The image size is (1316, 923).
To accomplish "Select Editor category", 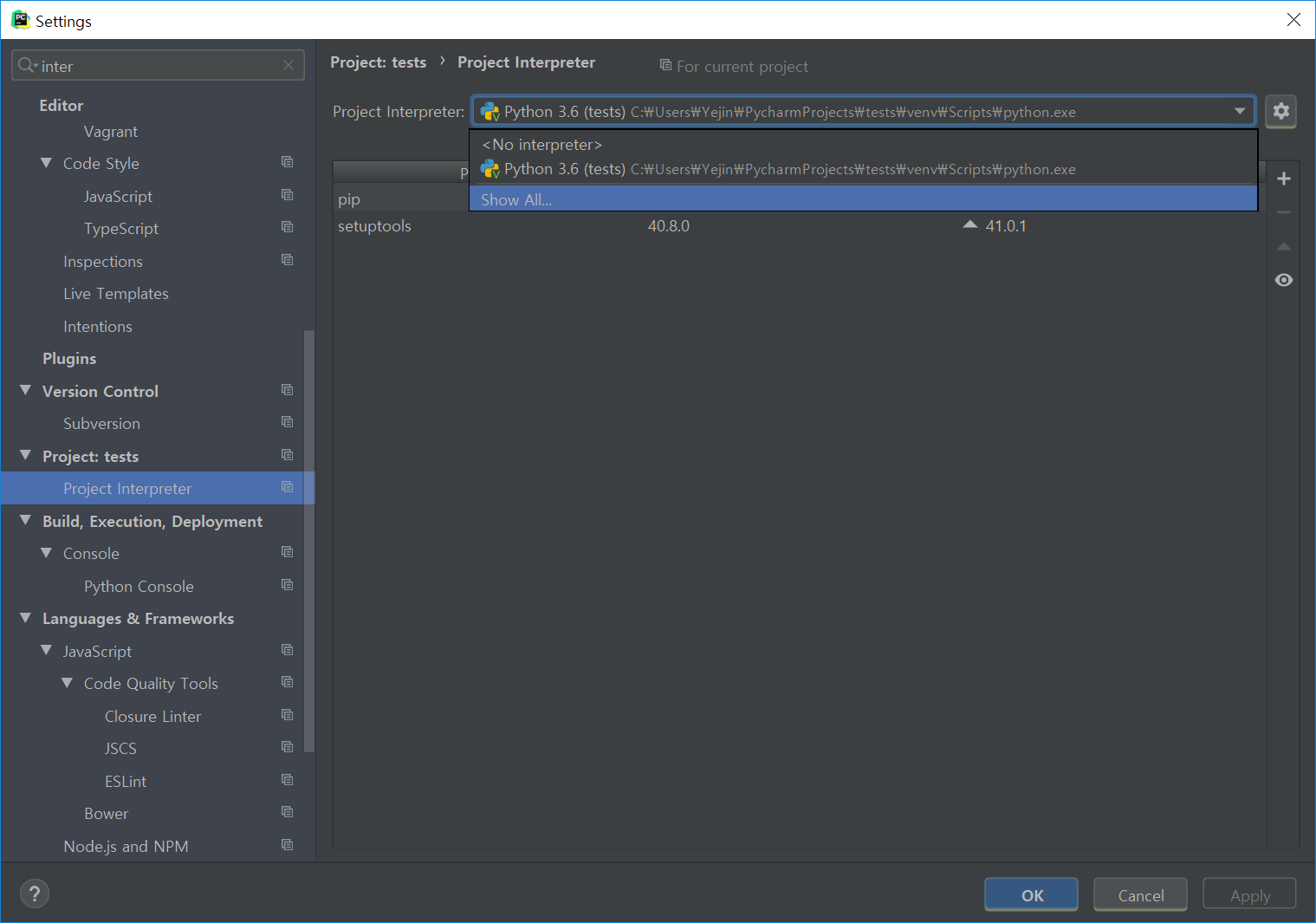I will pos(62,106).
